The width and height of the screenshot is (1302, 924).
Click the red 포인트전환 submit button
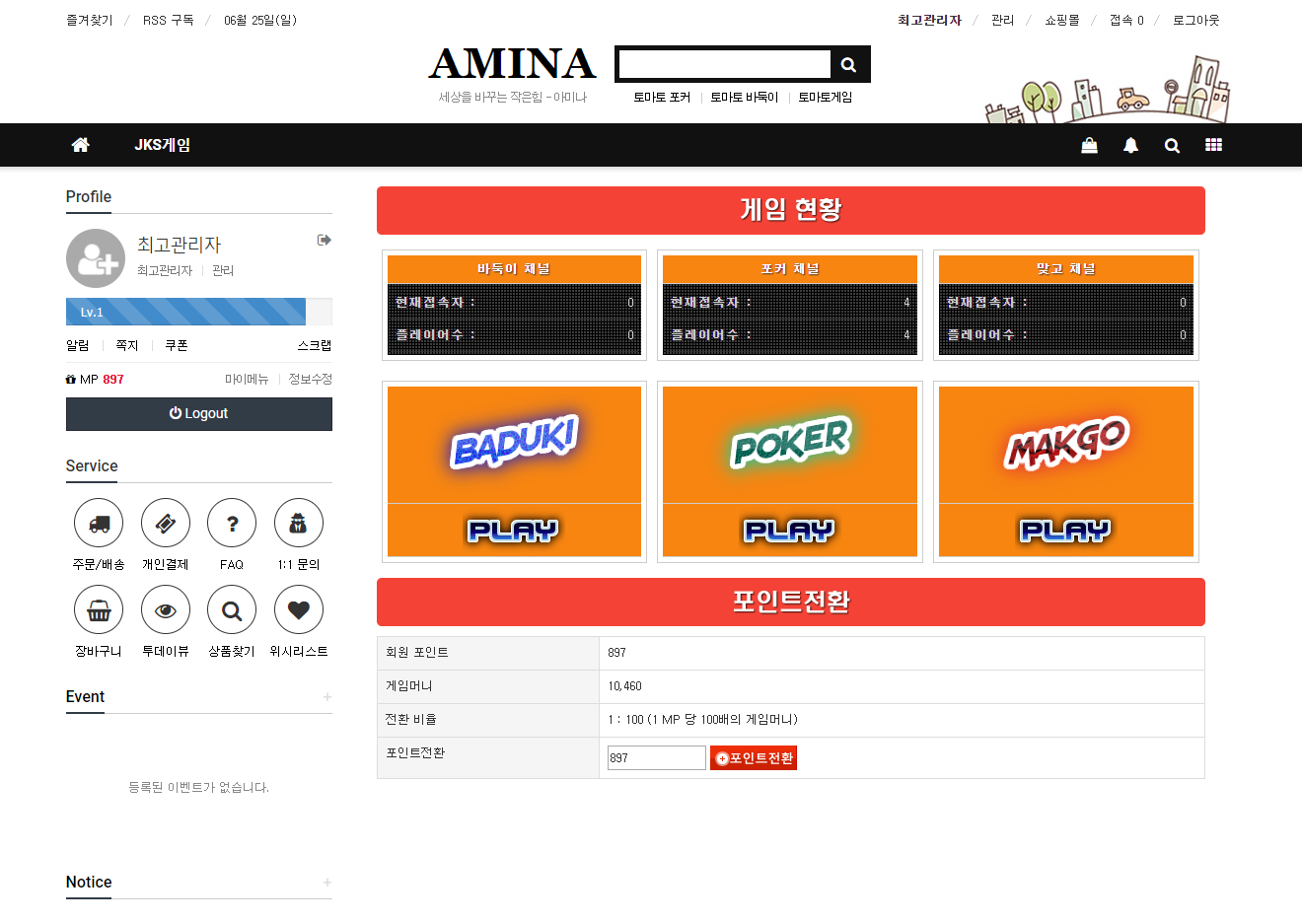pyautogui.click(x=754, y=758)
